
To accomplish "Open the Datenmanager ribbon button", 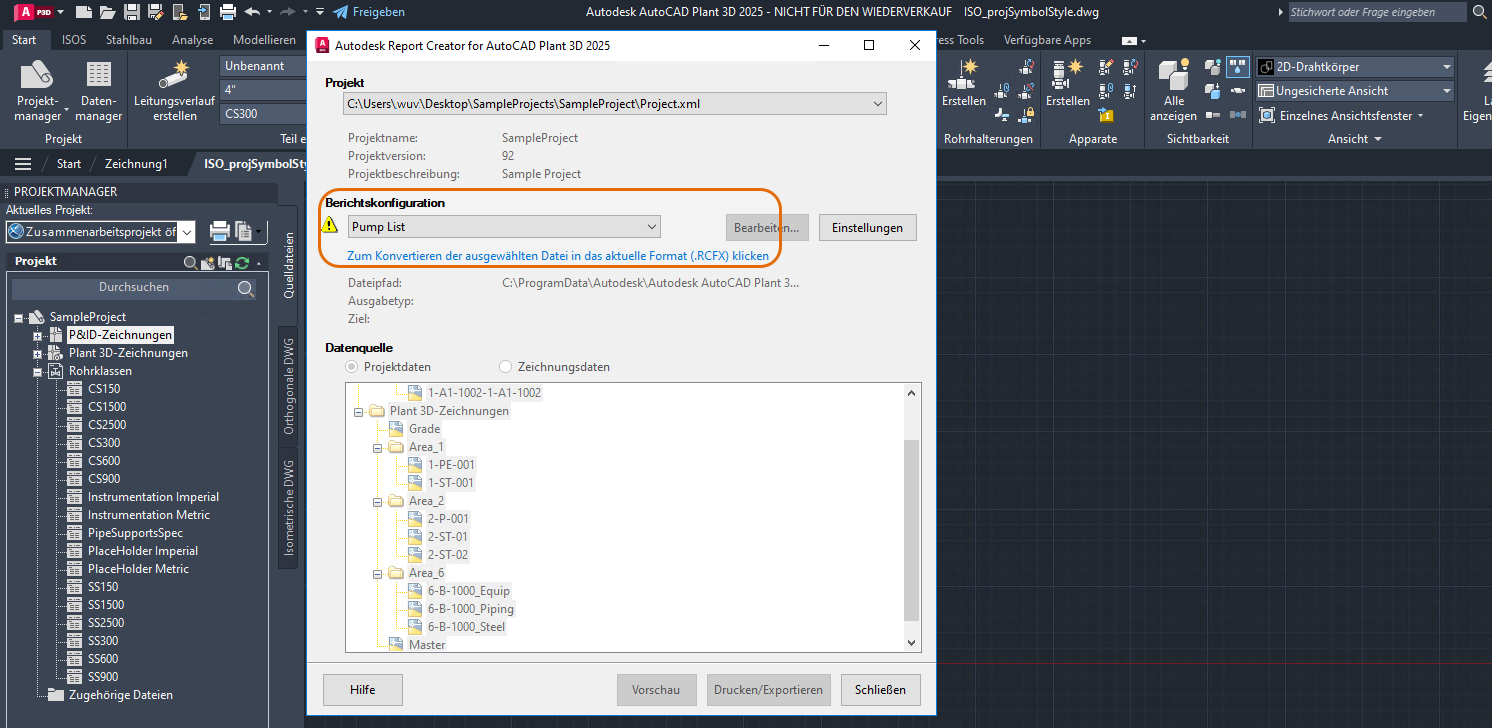I will tap(99, 92).
